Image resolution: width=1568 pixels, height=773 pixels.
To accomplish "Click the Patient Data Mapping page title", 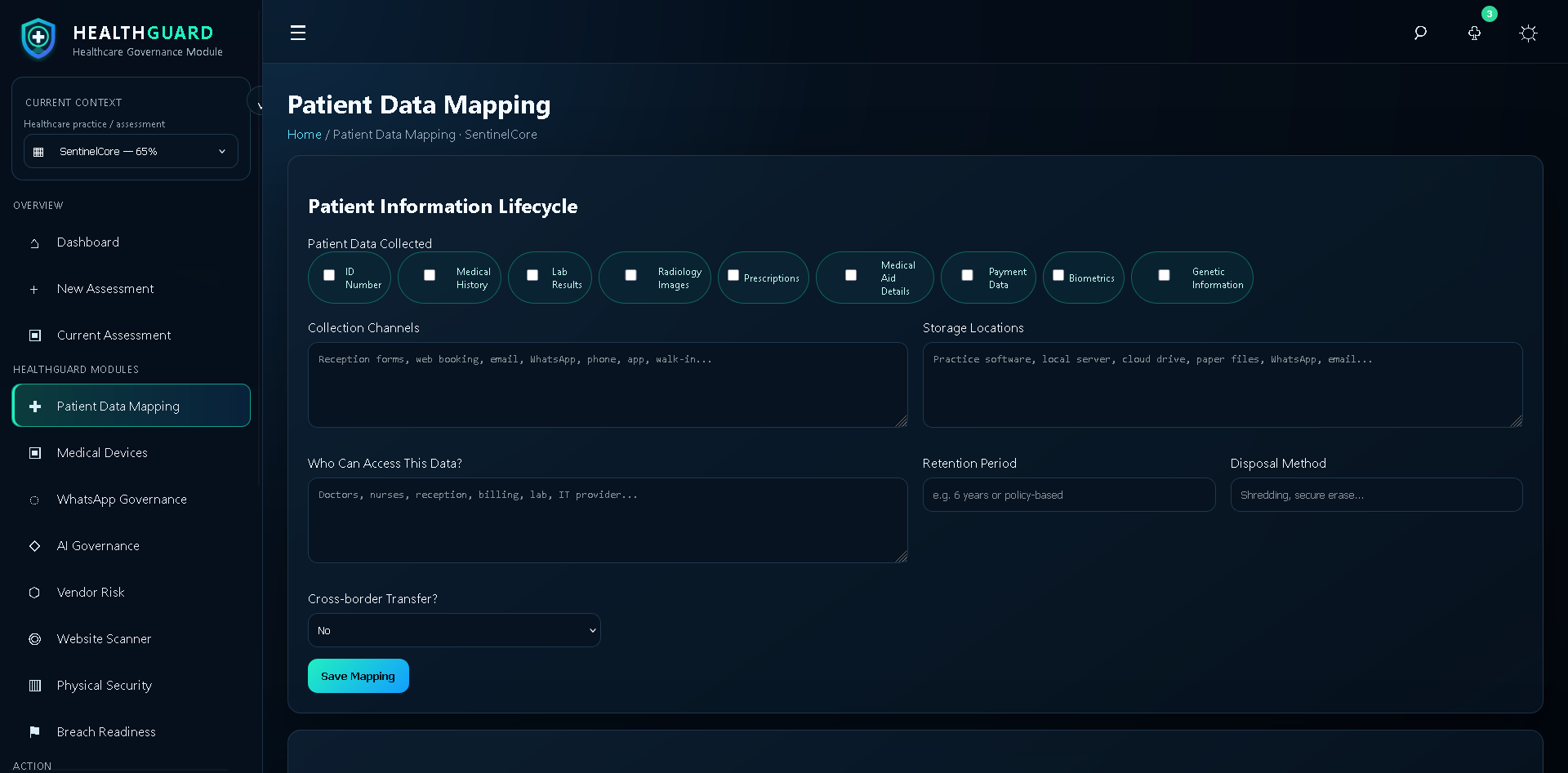I will 419,105.
